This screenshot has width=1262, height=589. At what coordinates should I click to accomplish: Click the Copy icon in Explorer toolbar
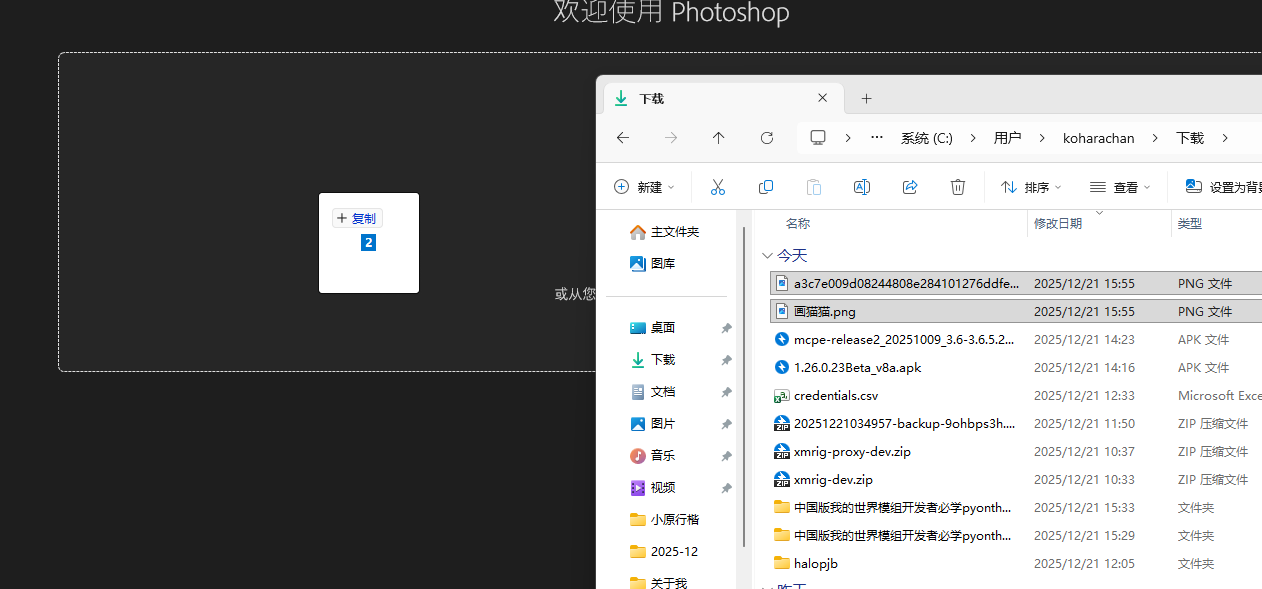pyautogui.click(x=766, y=187)
